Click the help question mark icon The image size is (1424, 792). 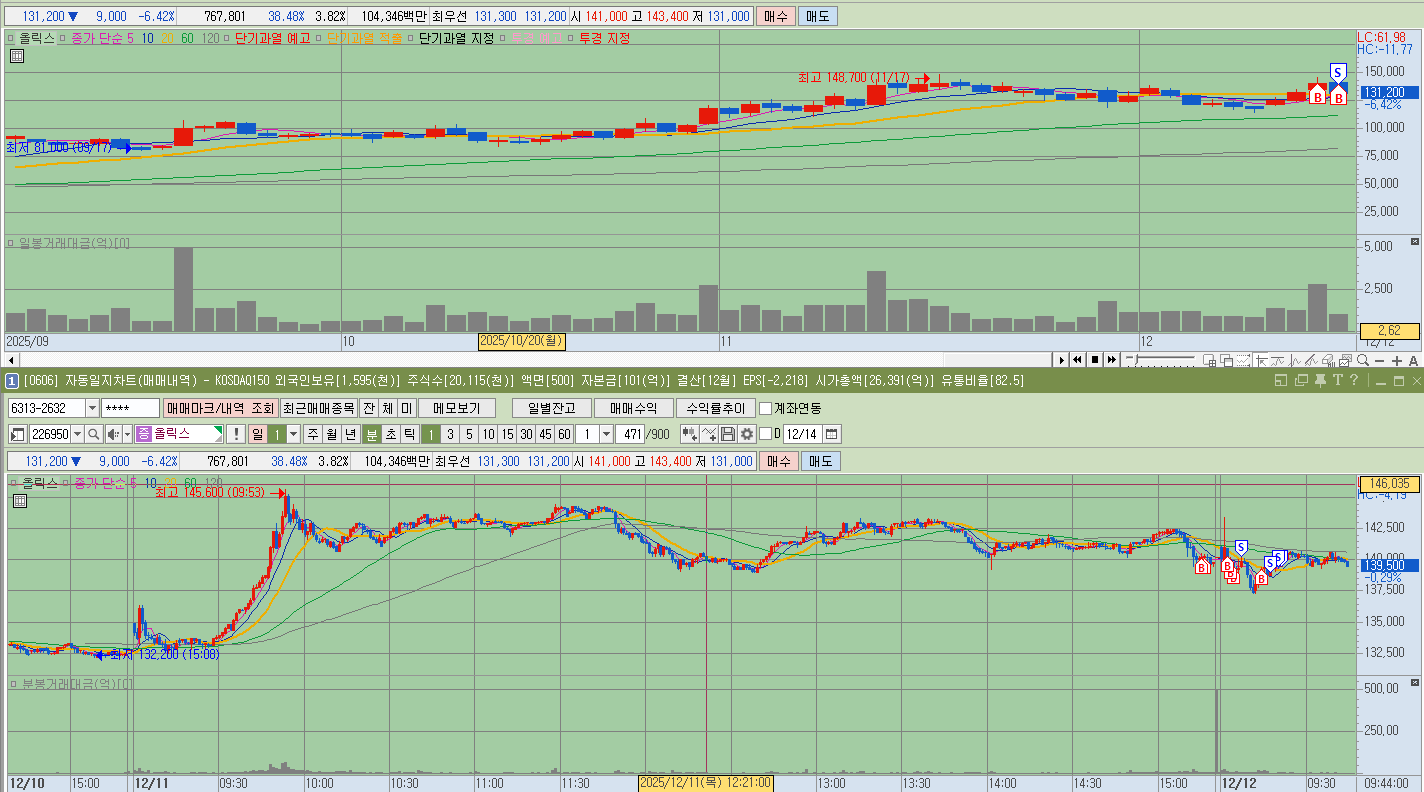[x=1354, y=380]
